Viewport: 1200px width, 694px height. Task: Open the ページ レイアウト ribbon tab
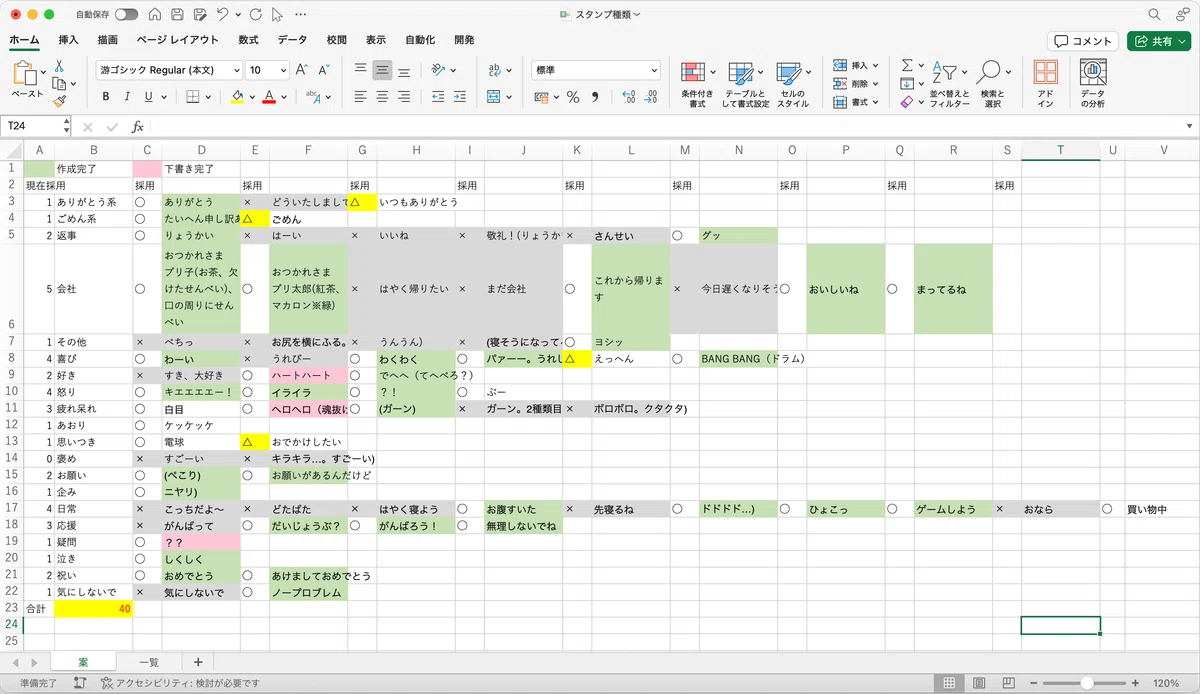tap(177, 40)
